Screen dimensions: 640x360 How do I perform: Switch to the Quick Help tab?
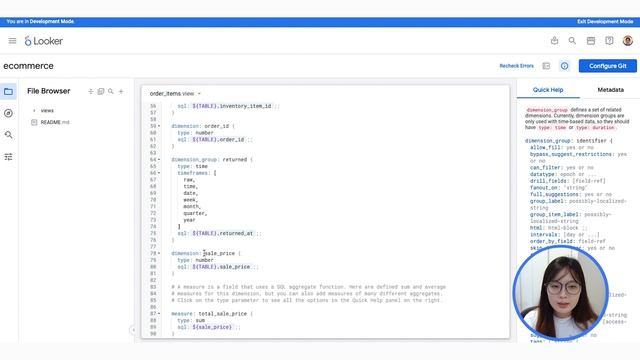[x=548, y=90]
